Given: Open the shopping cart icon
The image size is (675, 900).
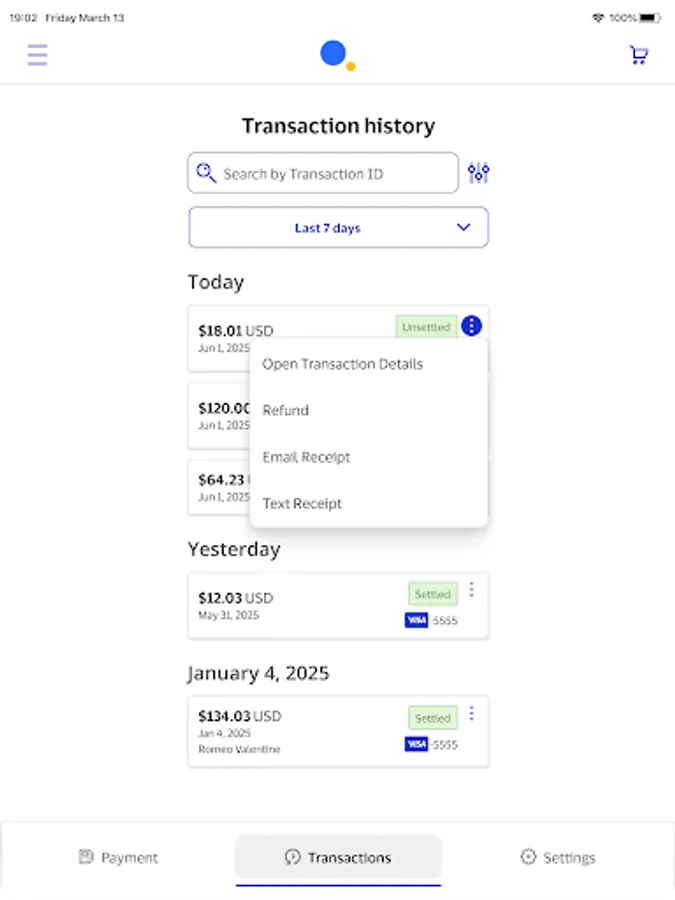Looking at the screenshot, I should pos(638,55).
